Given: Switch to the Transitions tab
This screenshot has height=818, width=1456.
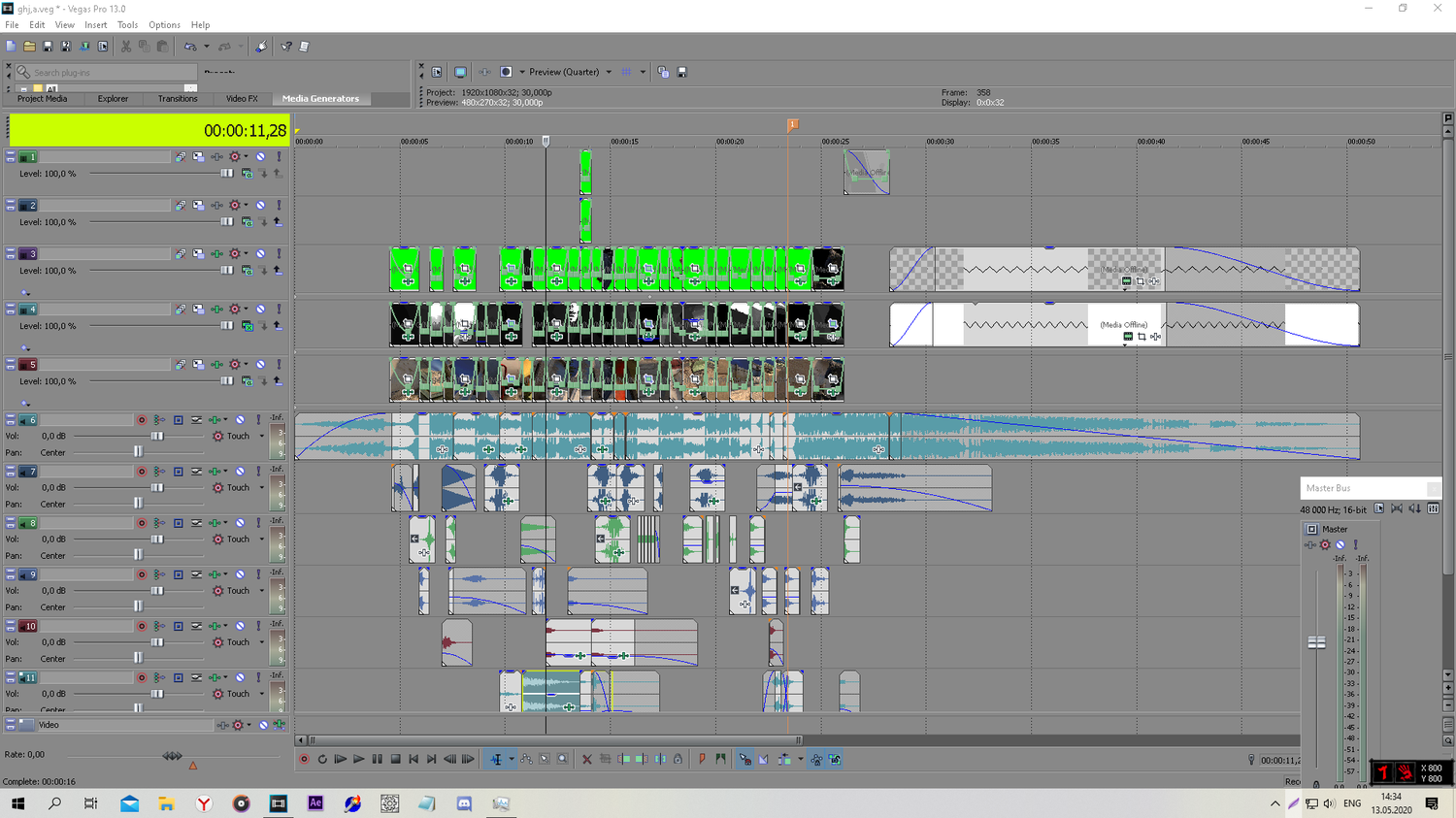Looking at the screenshot, I should (178, 99).
